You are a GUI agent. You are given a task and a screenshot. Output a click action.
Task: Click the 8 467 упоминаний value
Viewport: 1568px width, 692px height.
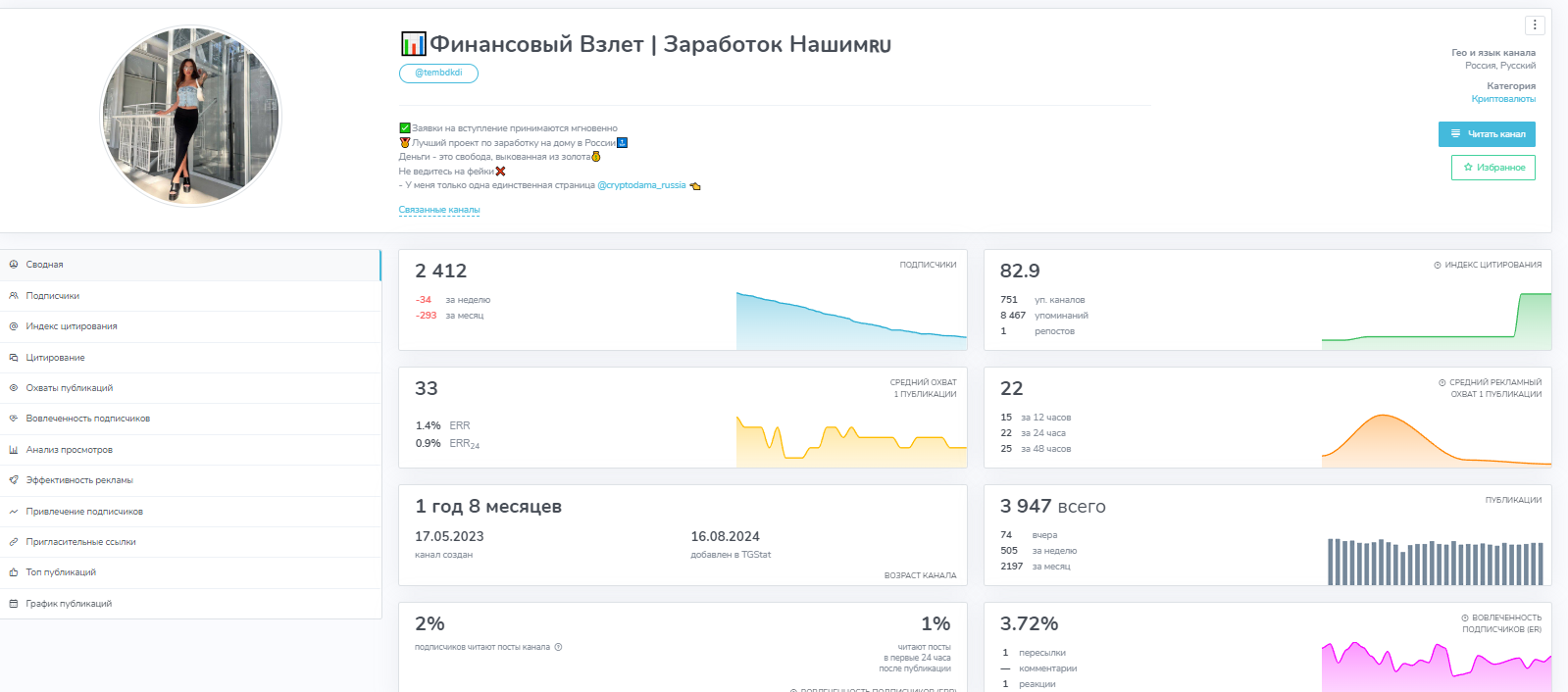tap(1013, 316)
